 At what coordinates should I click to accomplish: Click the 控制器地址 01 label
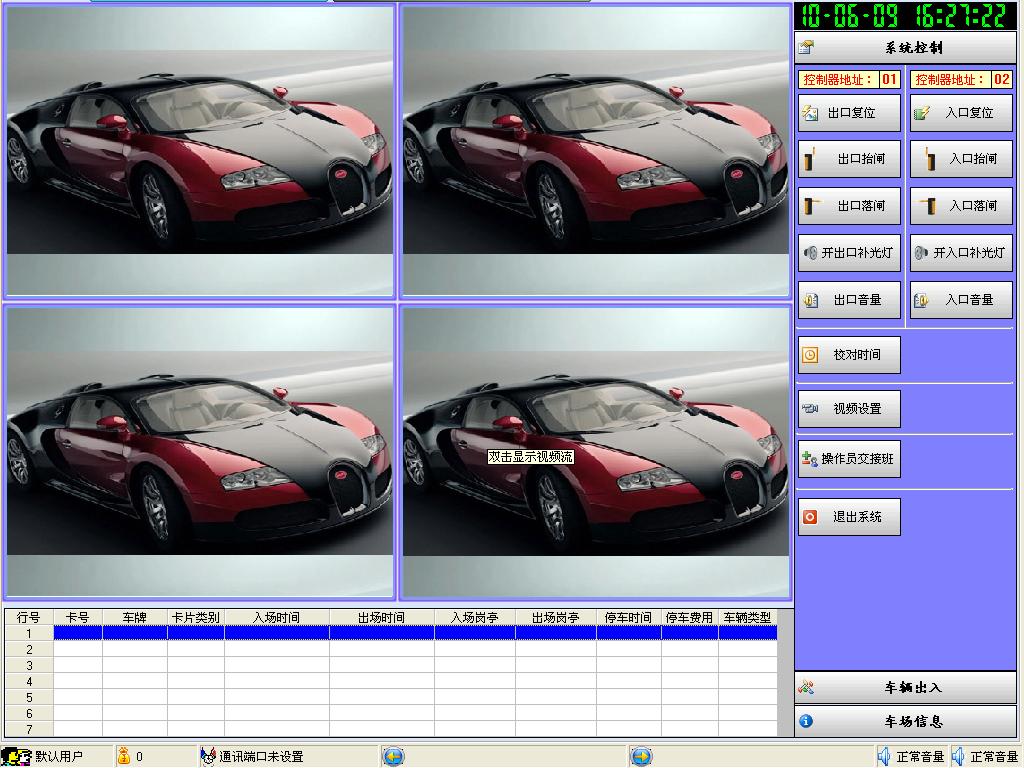click(849, 80)
